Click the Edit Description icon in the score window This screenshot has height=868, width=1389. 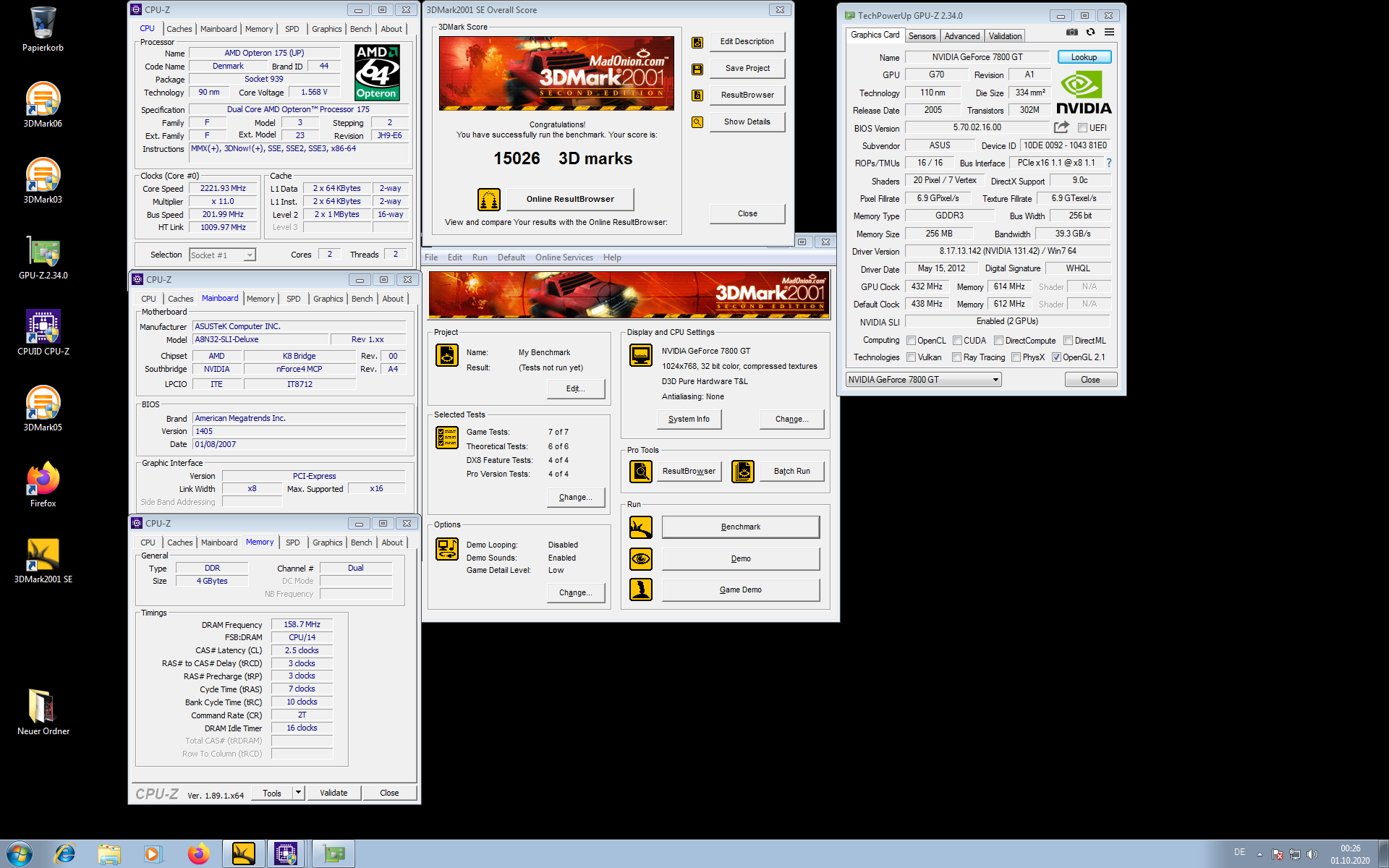point(697,42)
